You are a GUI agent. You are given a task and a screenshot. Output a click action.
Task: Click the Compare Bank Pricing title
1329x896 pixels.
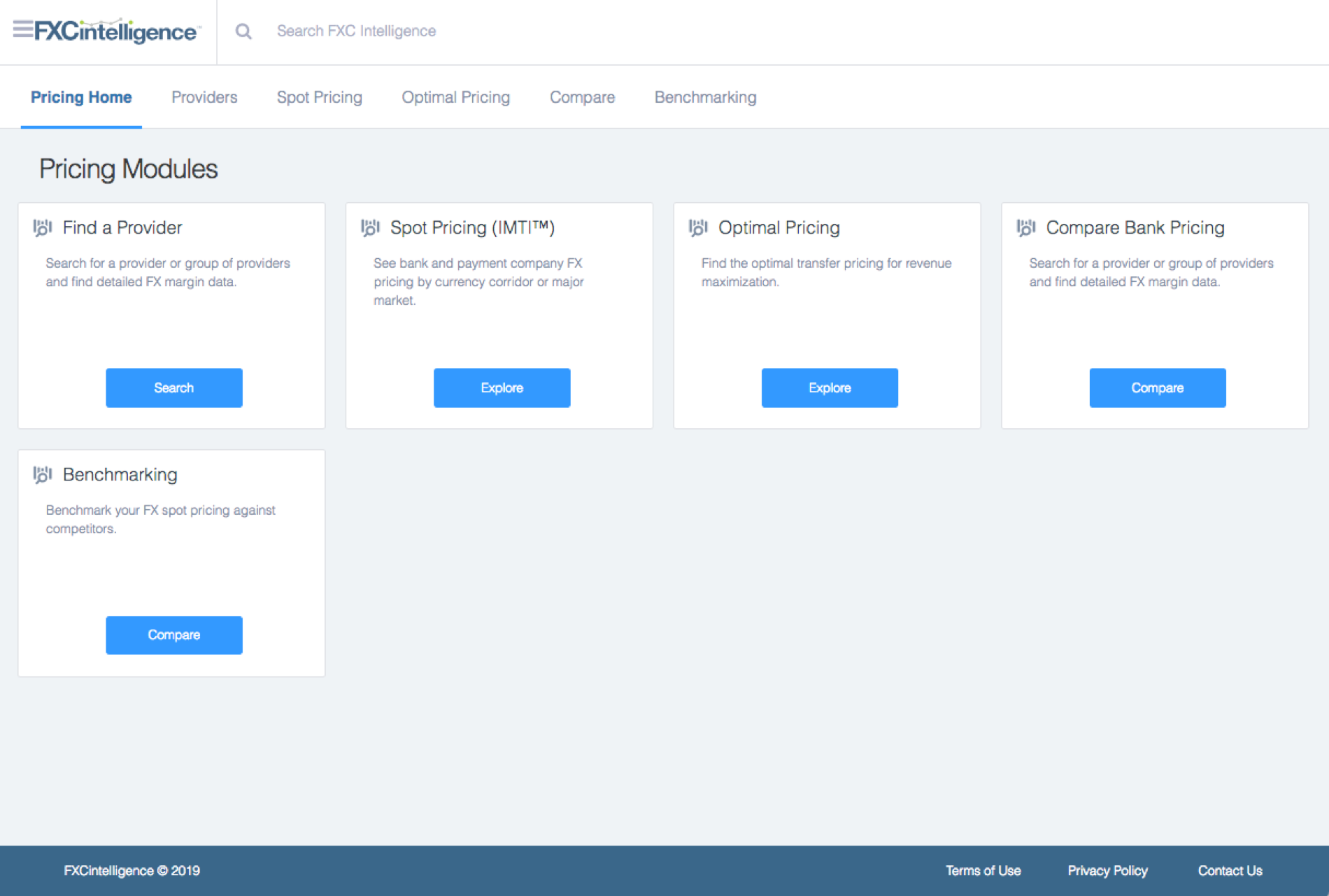coord(1135,227)
